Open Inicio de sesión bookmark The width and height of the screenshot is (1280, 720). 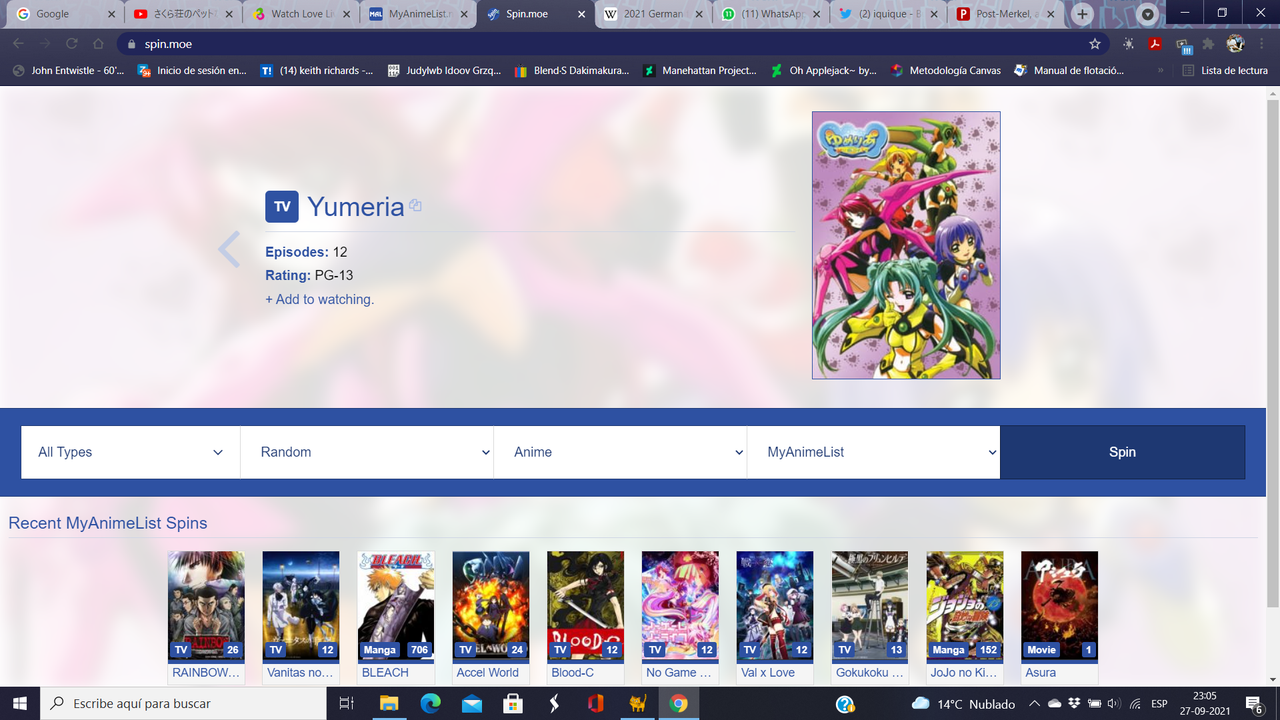192,71
